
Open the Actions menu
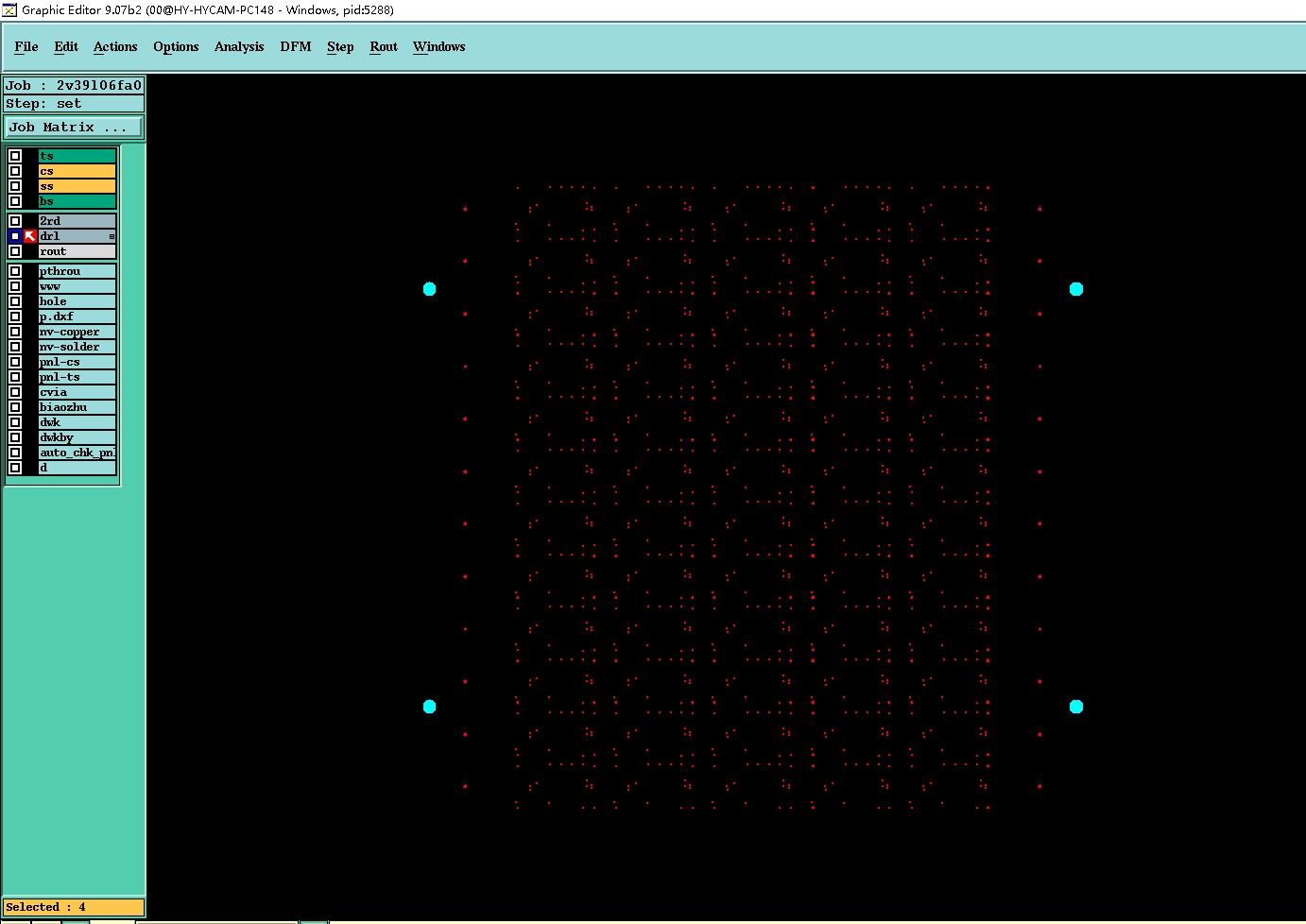tap(115, 46)
